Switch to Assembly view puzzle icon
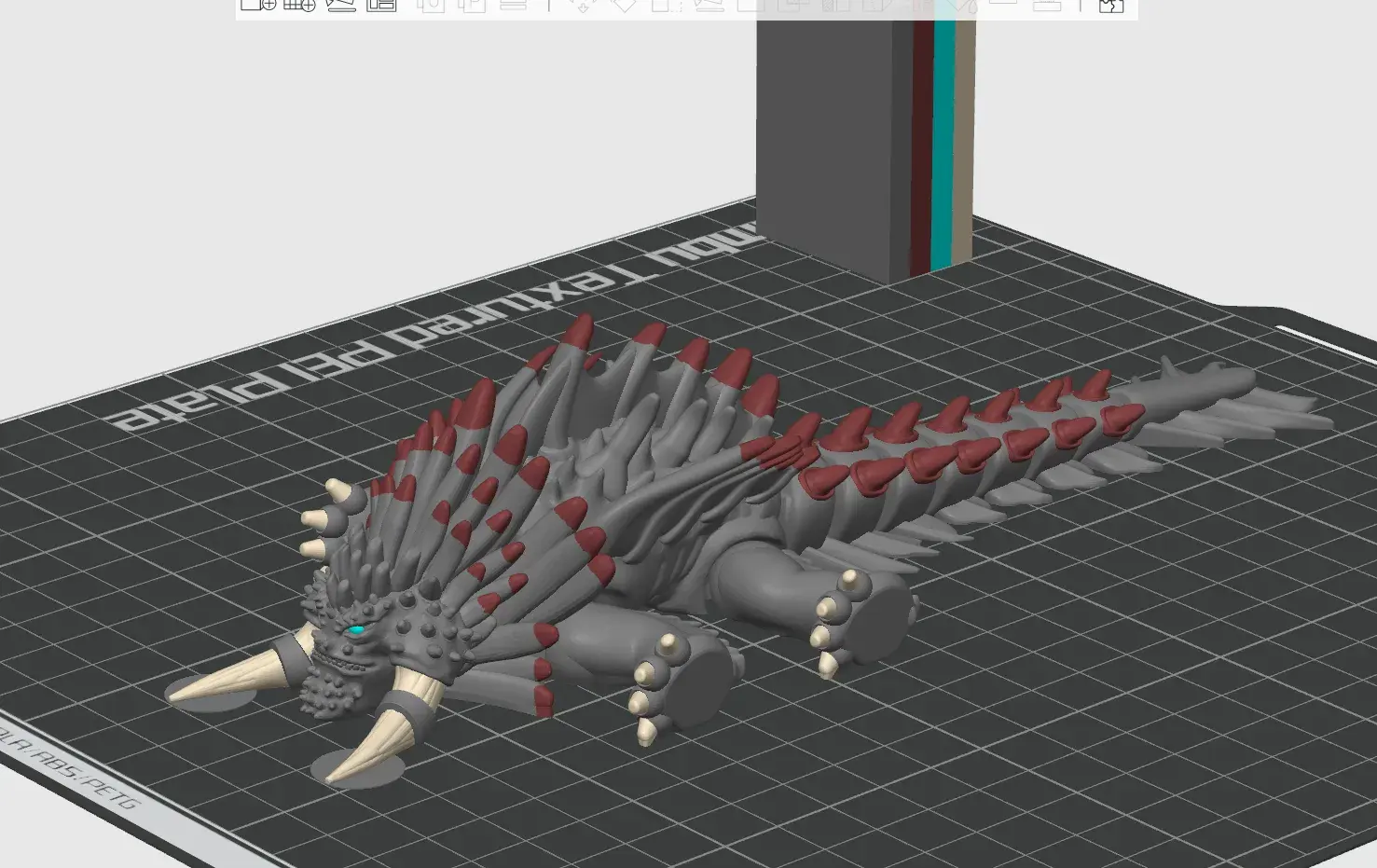Viewport: 1377px width, 868px height. (x=1111, y=5)
